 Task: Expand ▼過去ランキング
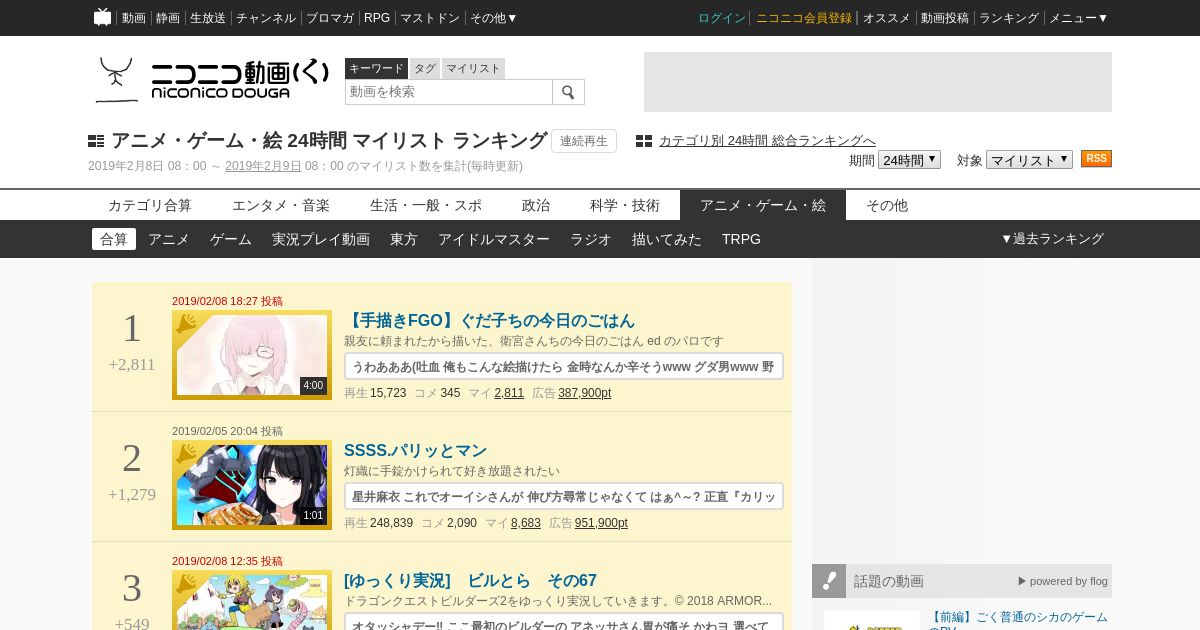click(1052, 239)
